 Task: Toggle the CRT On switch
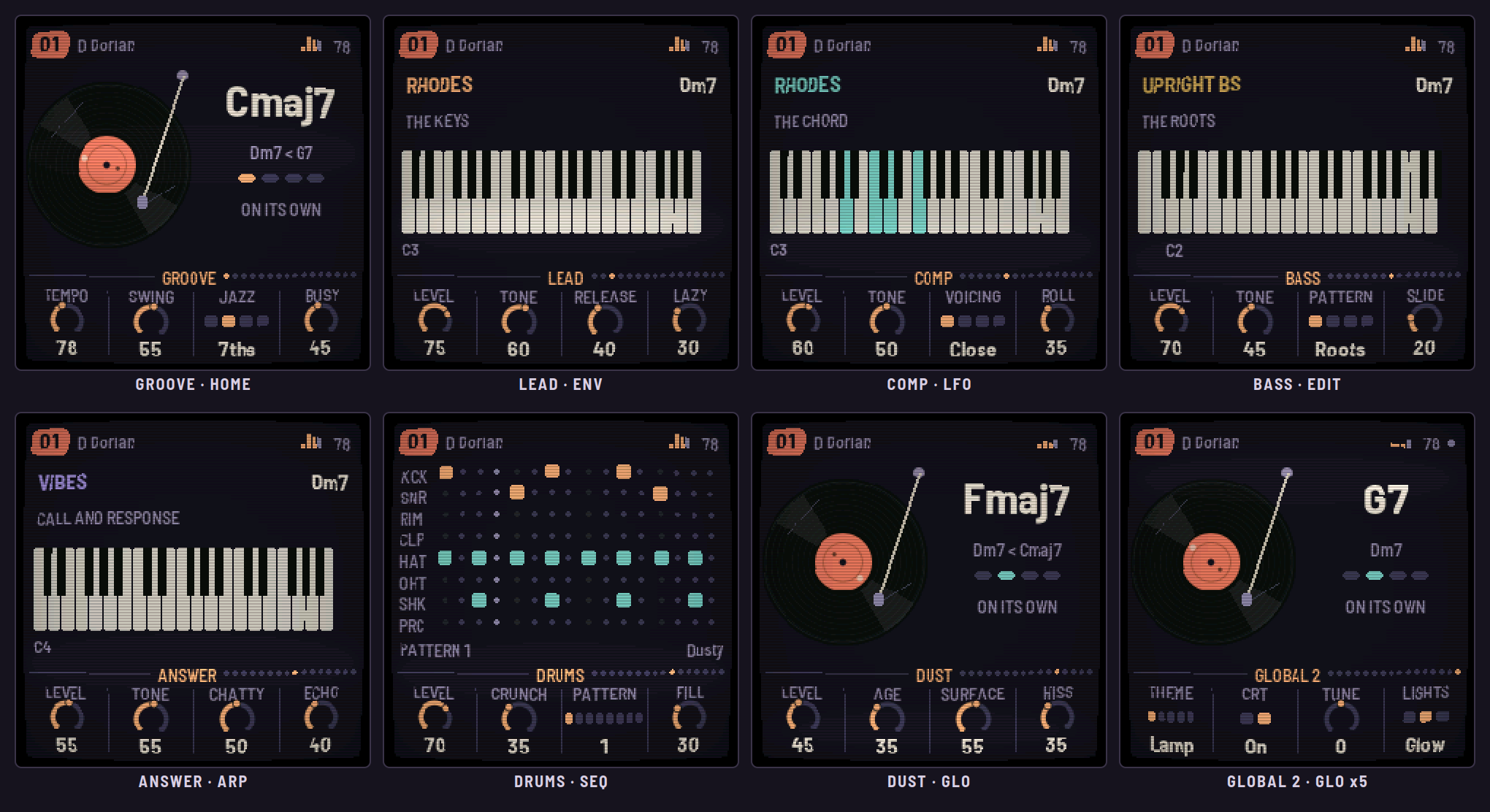click(x=1256, y=719)
